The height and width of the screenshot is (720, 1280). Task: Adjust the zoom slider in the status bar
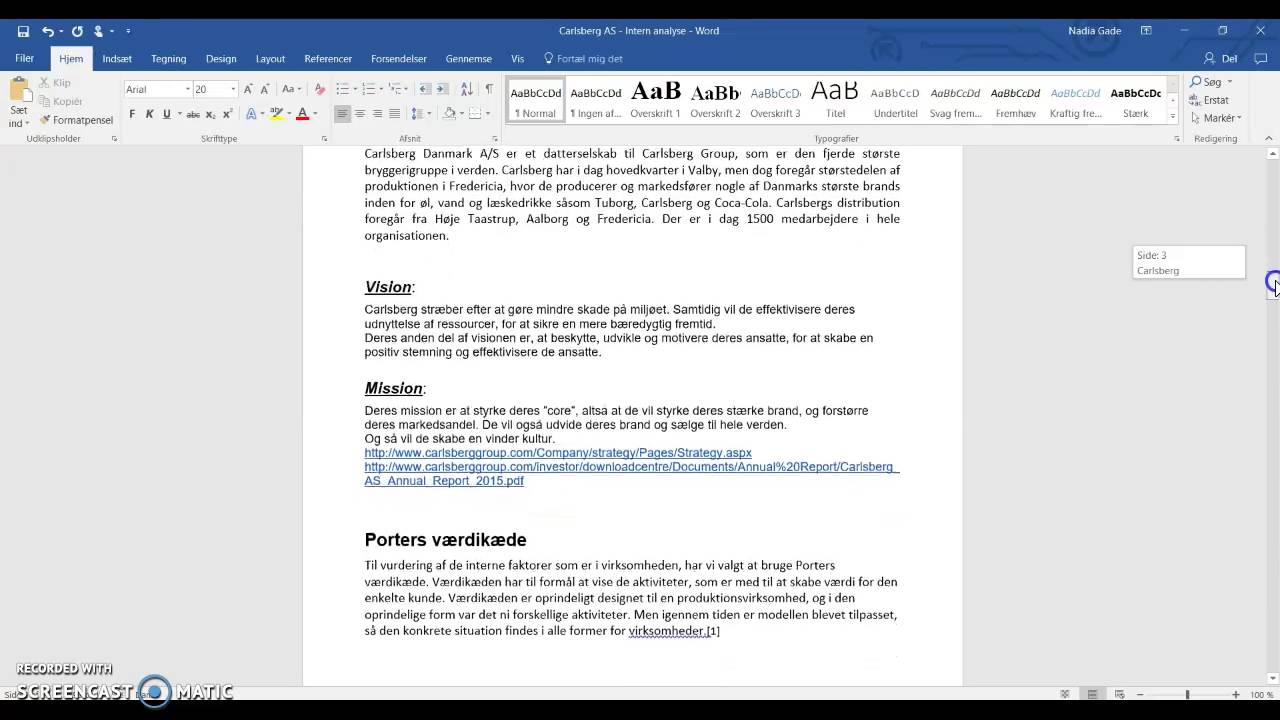click(1188, 694)
